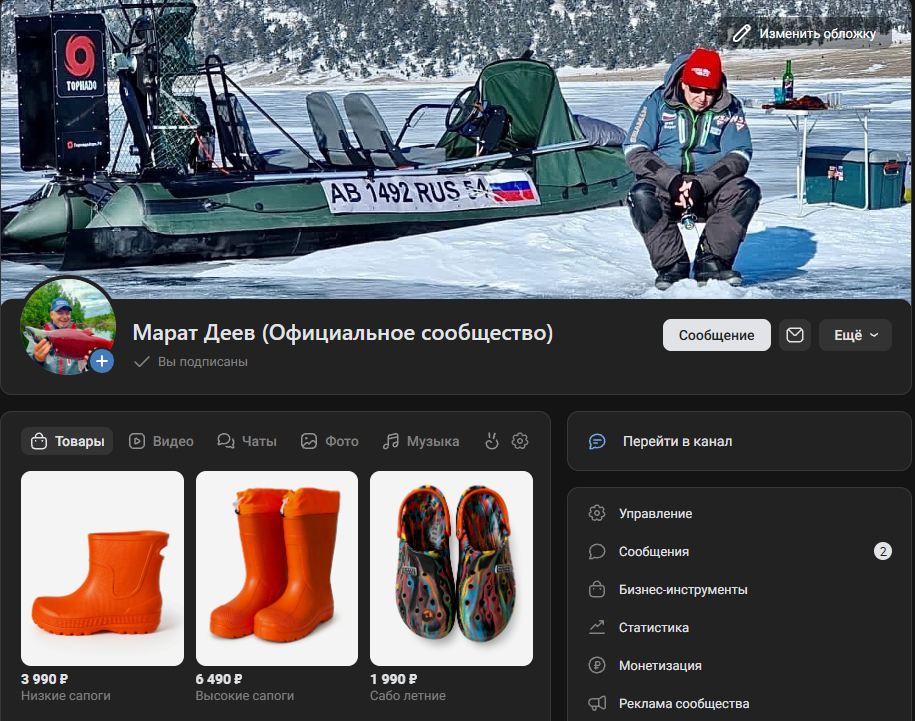Open tab settings gear icon
Screen dimensions: 915x721
(520, 441)
